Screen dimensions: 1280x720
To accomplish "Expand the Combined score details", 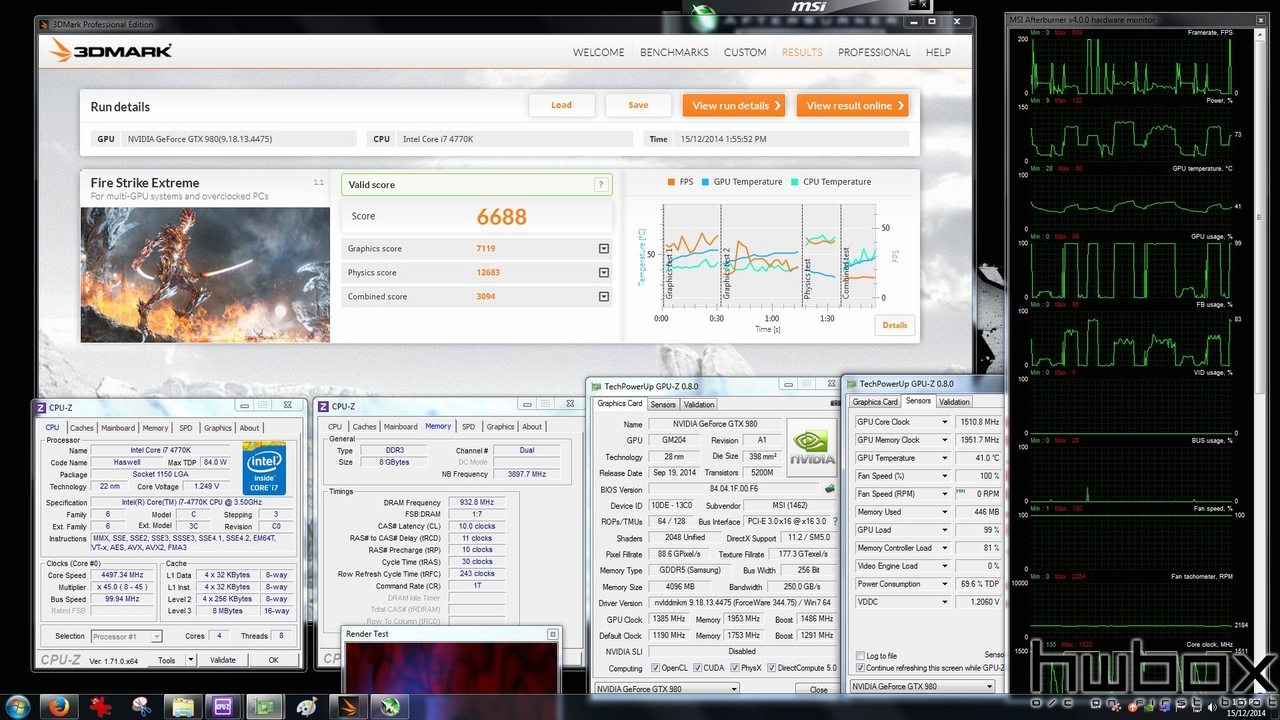I will click(x=604, y=297).
